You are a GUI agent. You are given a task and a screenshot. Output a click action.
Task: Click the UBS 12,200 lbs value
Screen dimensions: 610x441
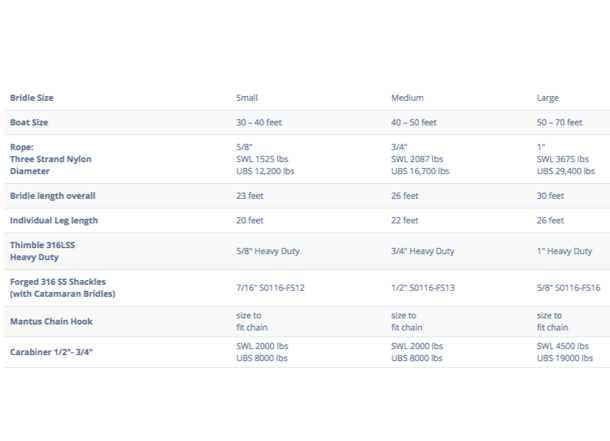tap(265, 171)
